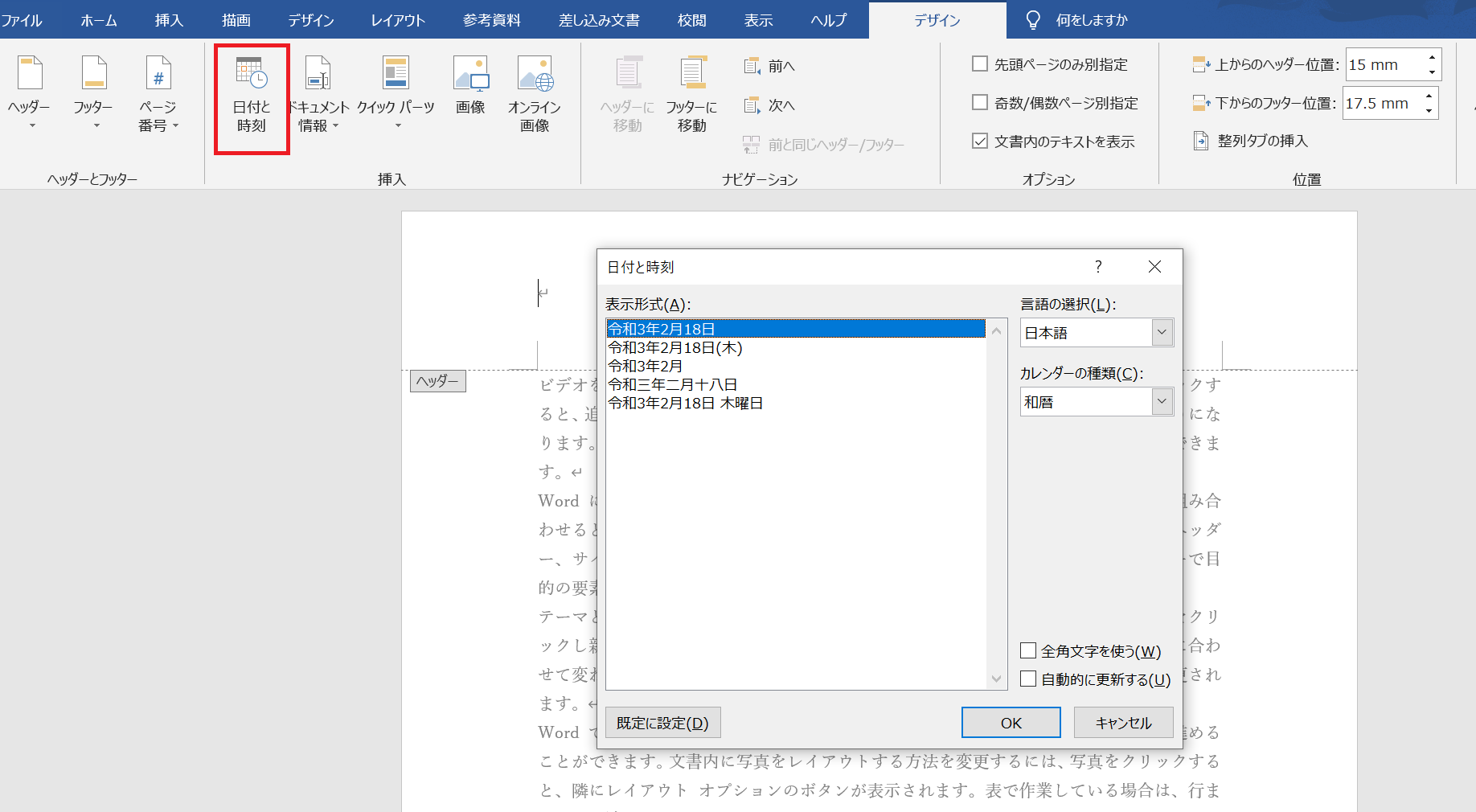Open the ヘッダー header gallery

29,92
